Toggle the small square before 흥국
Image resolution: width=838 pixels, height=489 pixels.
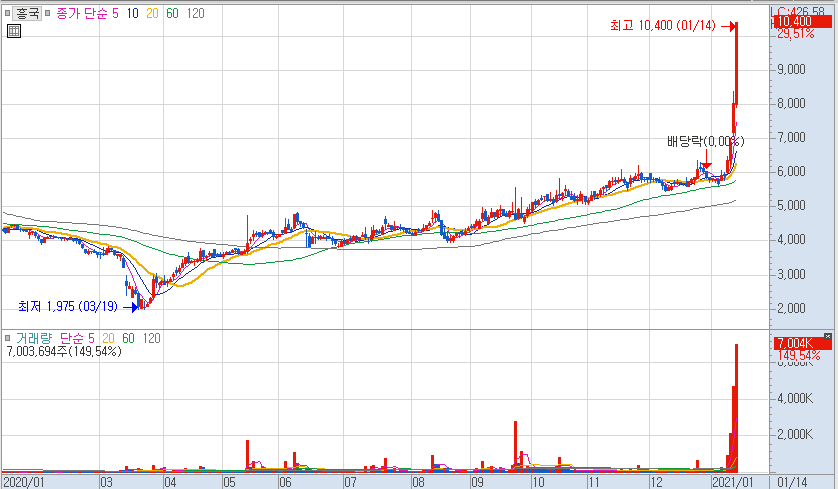[x=7, y=13]
